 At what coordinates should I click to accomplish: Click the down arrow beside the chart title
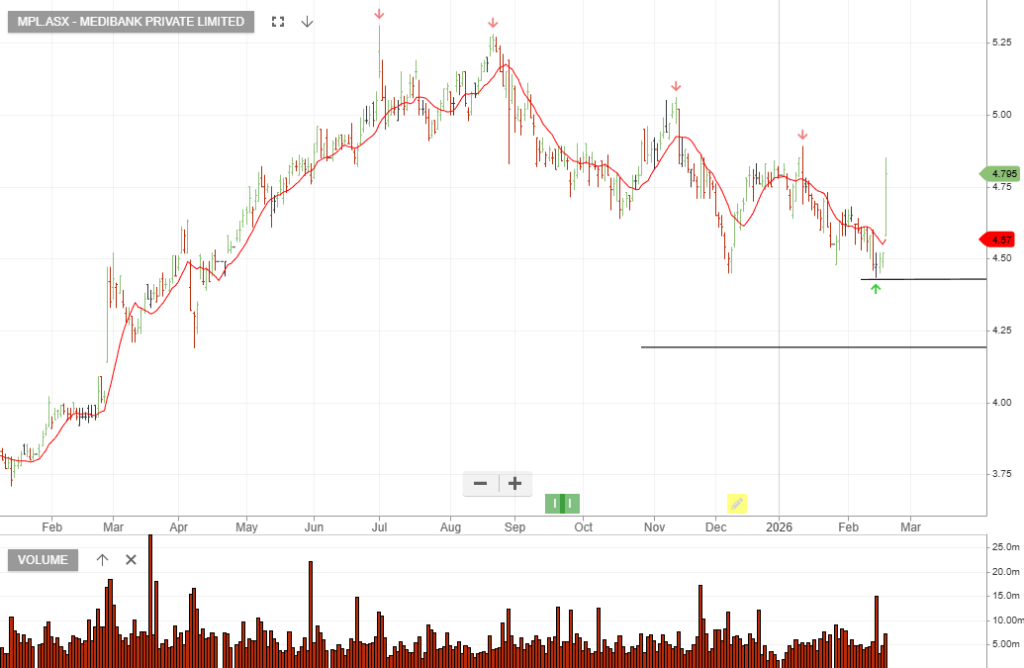[x=307, y=22]
